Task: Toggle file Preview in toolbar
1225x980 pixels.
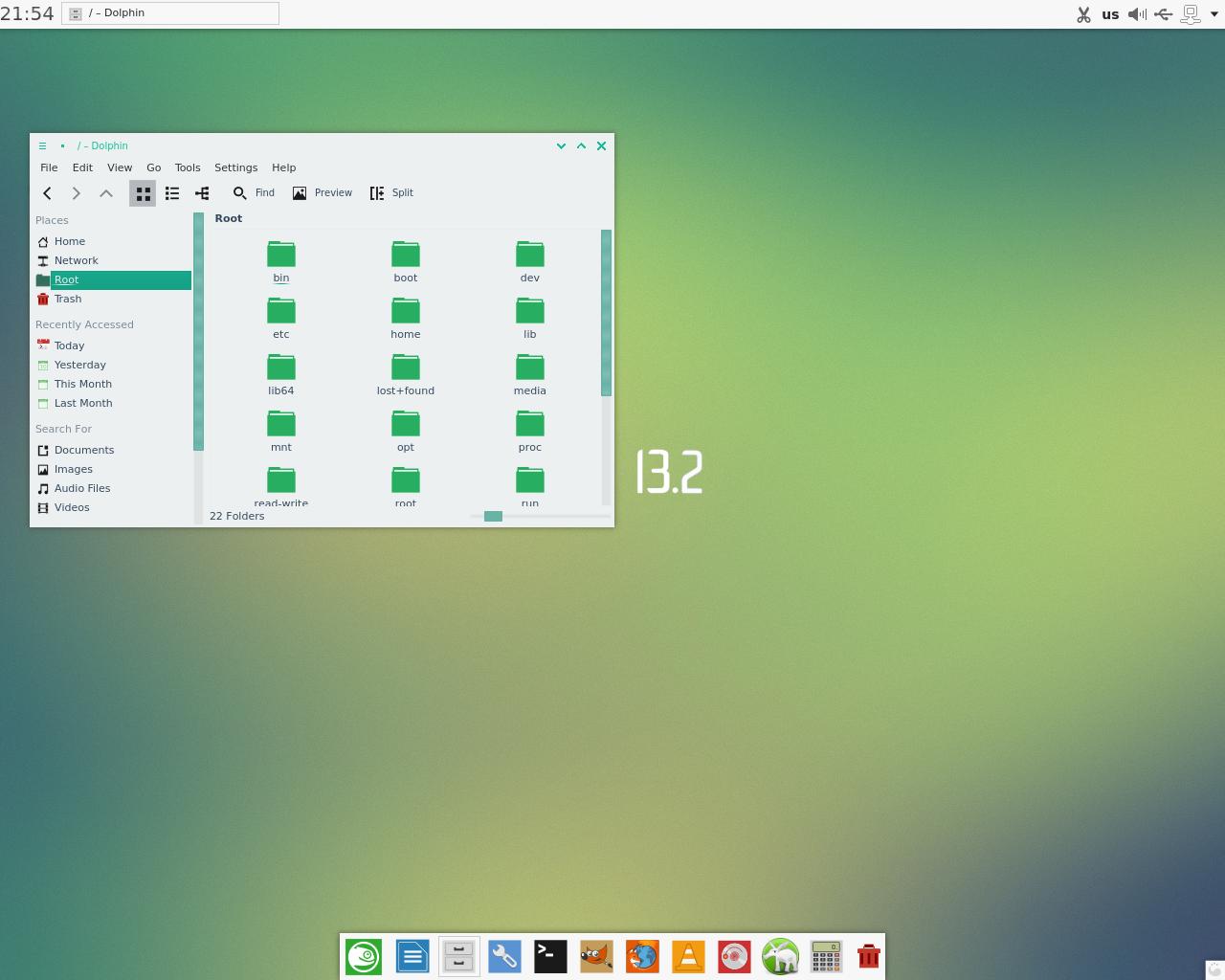Action: click(x=323, y=193)
